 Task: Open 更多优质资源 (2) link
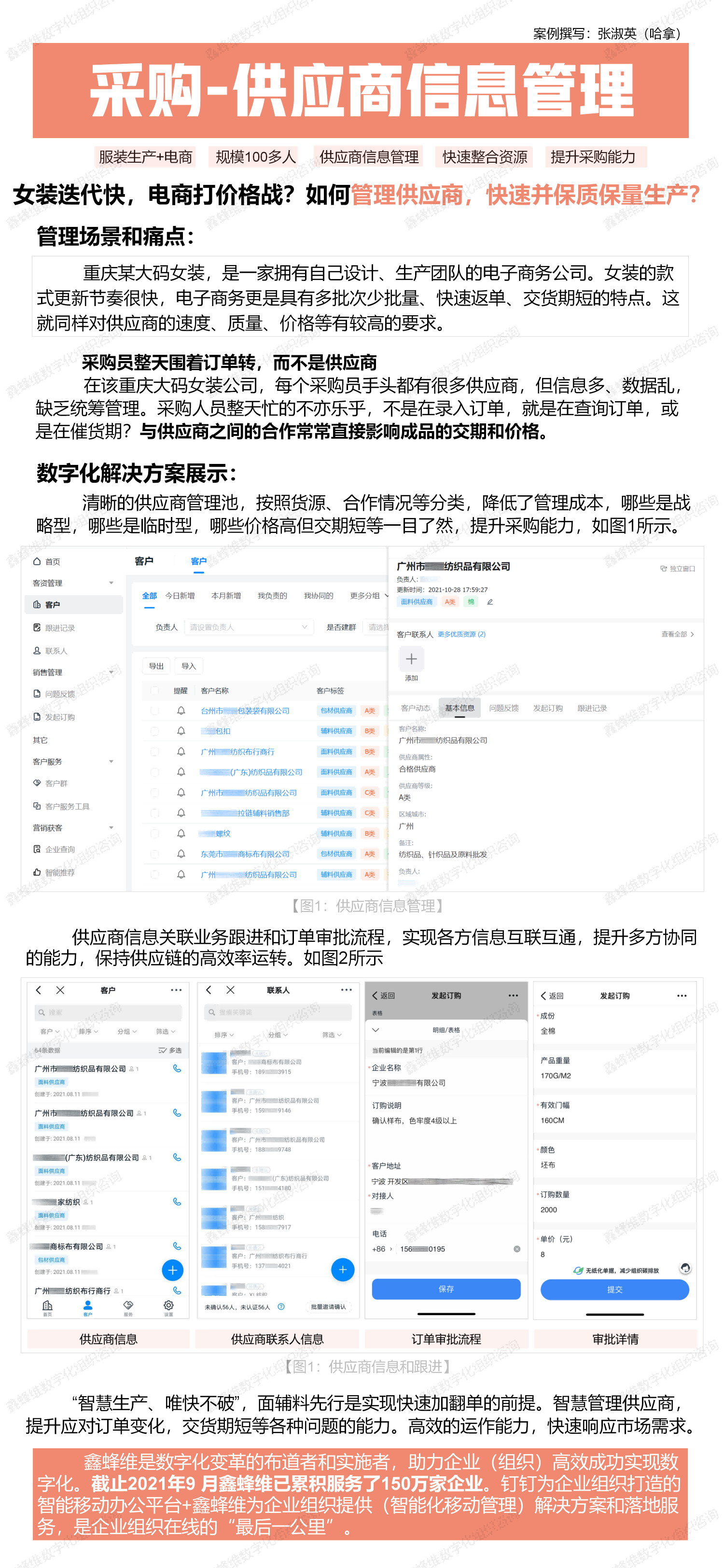click(x=462, y=634)
